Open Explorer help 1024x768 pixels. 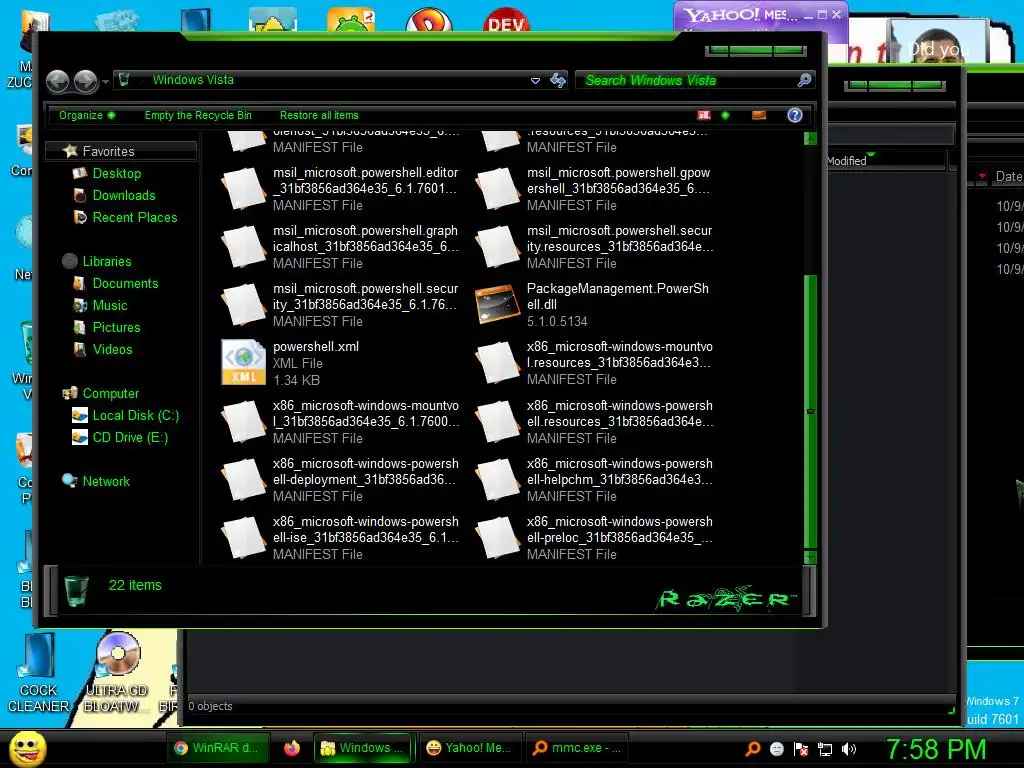794,116
